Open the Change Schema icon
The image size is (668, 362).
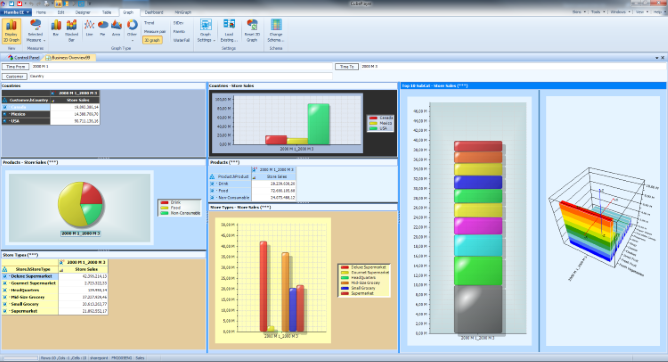click(x=276, y=31)
